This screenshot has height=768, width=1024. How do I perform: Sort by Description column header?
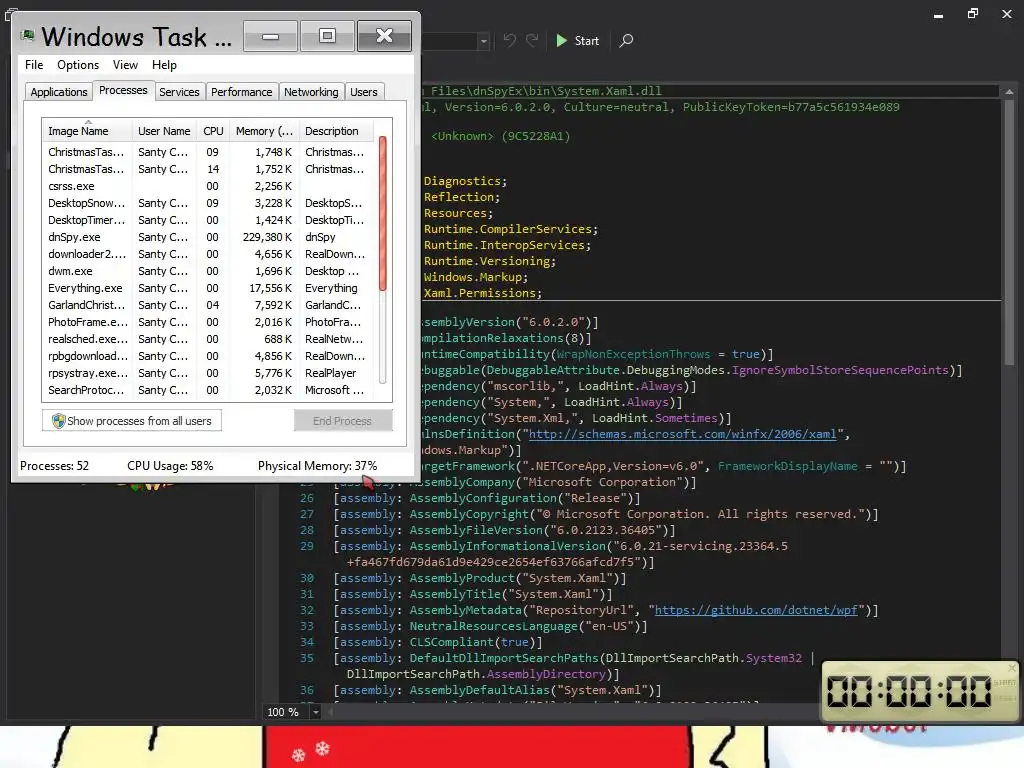point(337,131)
